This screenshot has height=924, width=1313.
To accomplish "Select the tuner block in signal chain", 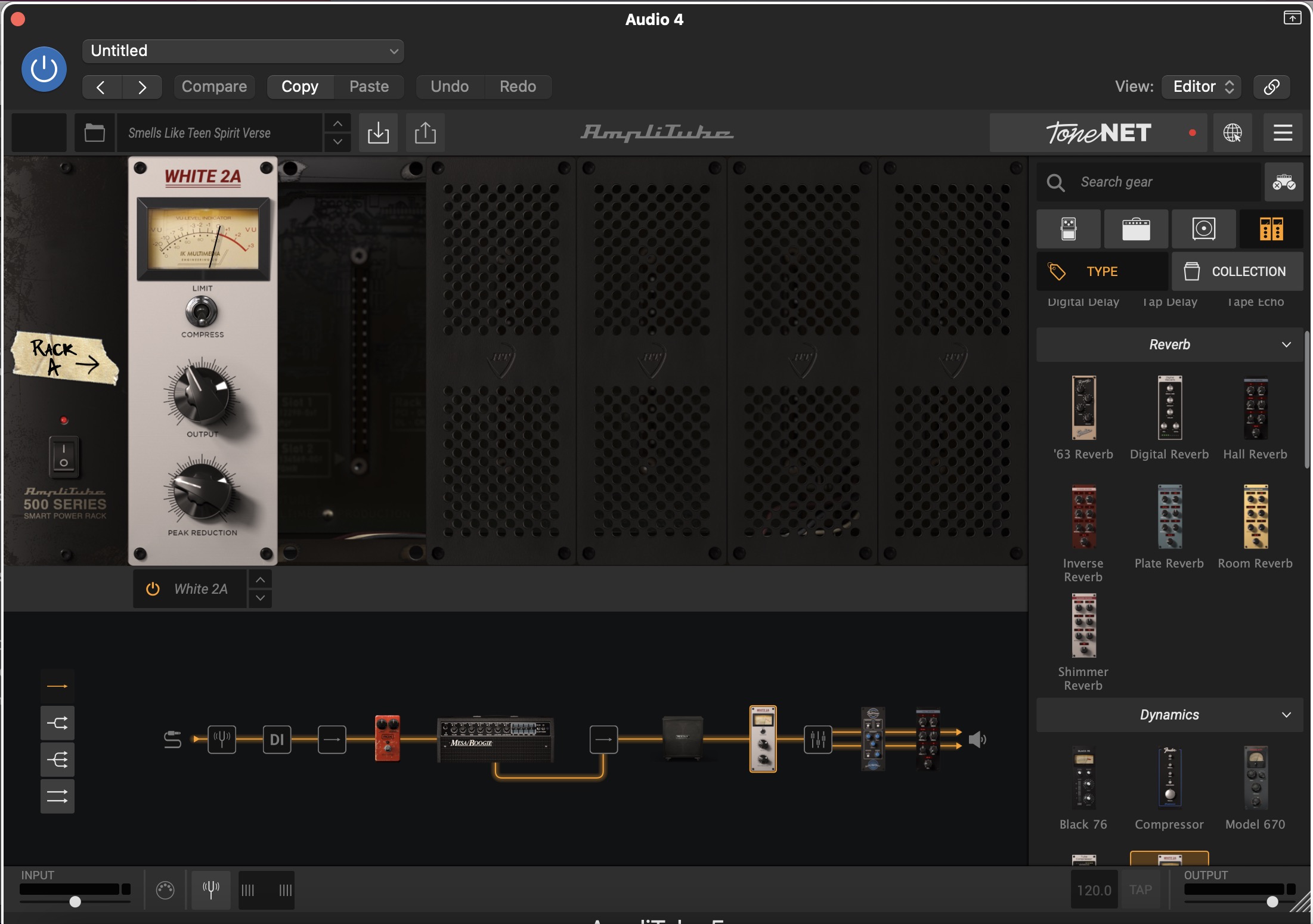I will (x=222, y=740).
